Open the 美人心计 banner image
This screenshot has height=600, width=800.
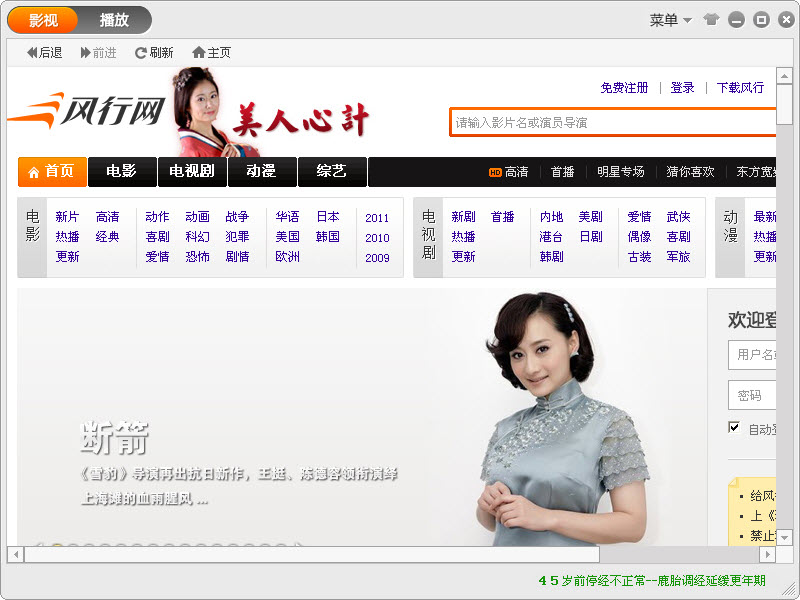[270, 112]
